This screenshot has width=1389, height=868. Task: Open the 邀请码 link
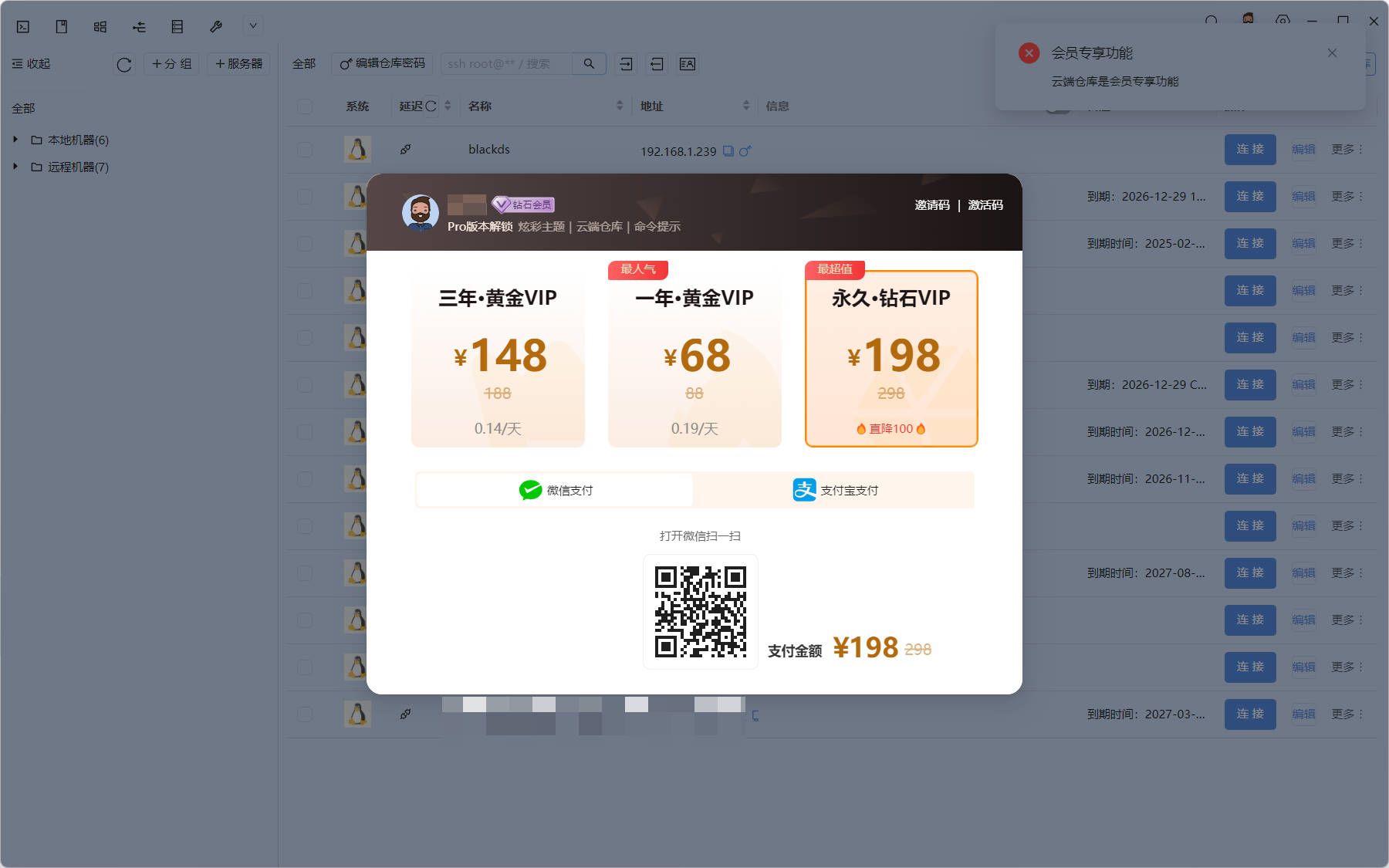click(x=932, y=205)
